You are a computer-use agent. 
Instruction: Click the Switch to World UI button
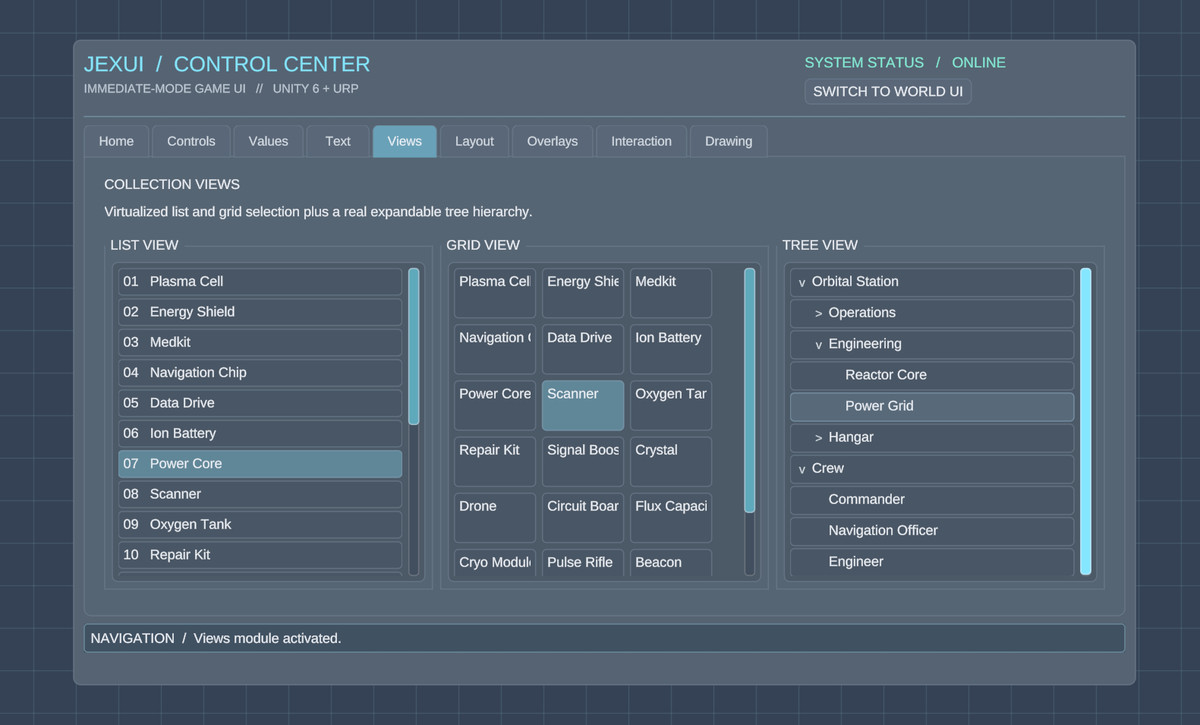click(x=888, y=91)
